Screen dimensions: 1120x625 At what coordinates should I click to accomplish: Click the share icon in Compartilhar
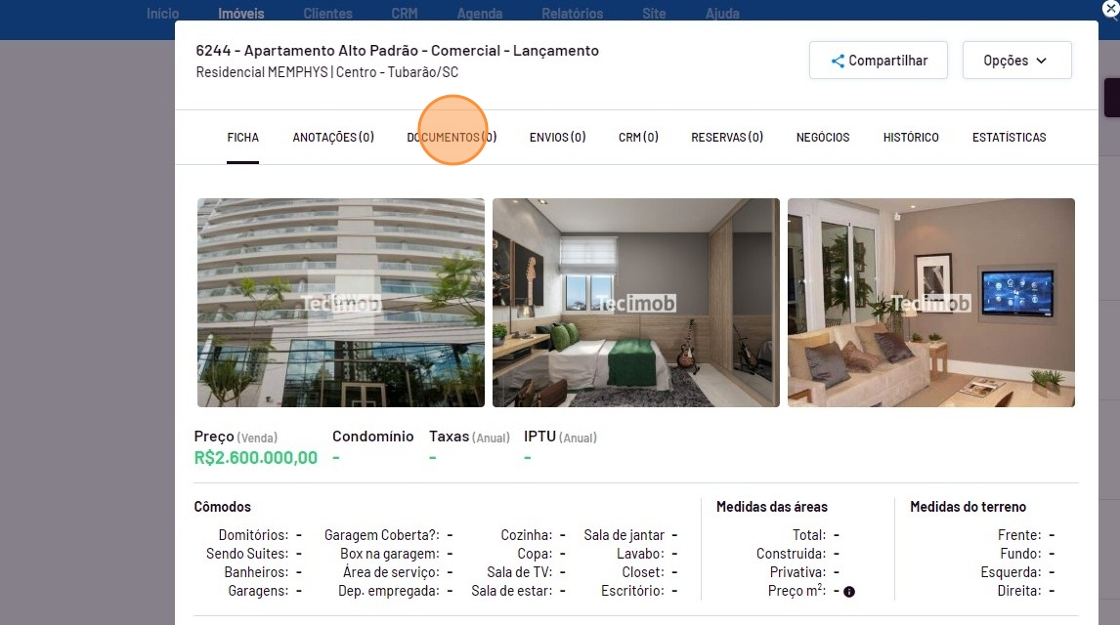pos(837,61)
